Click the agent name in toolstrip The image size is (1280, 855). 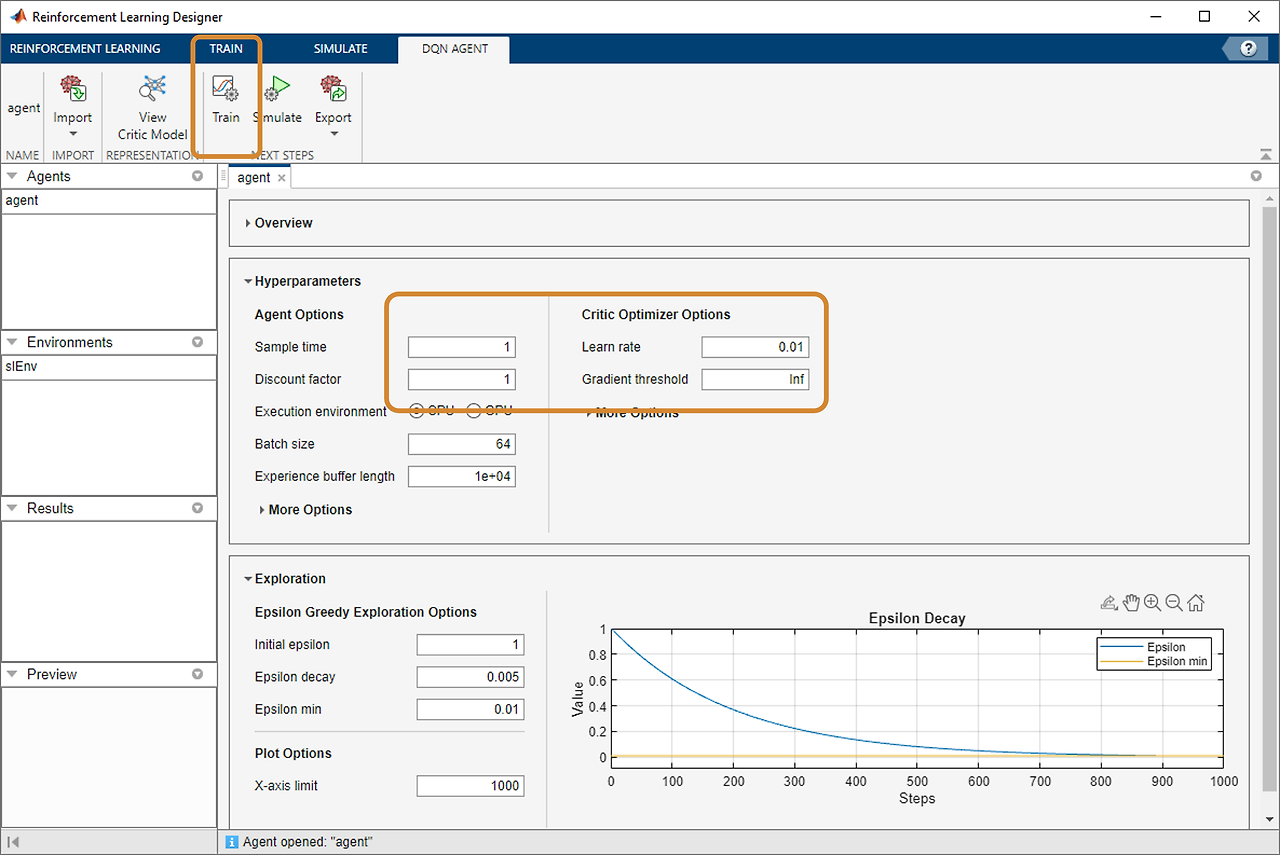24,108
